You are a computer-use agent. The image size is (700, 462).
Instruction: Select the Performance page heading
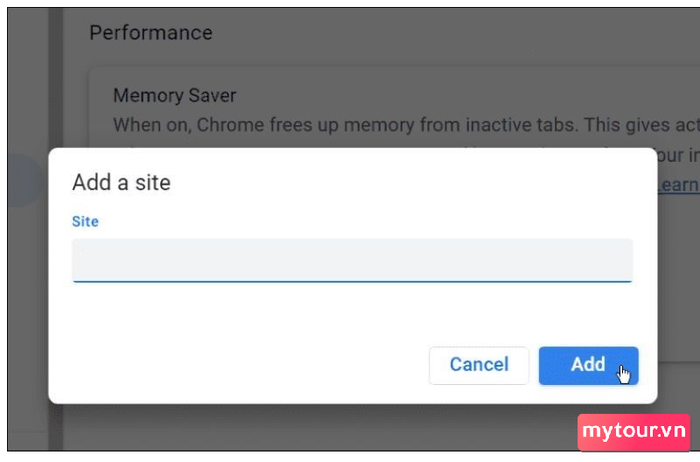pyautogui.click(x=151, y=33)
